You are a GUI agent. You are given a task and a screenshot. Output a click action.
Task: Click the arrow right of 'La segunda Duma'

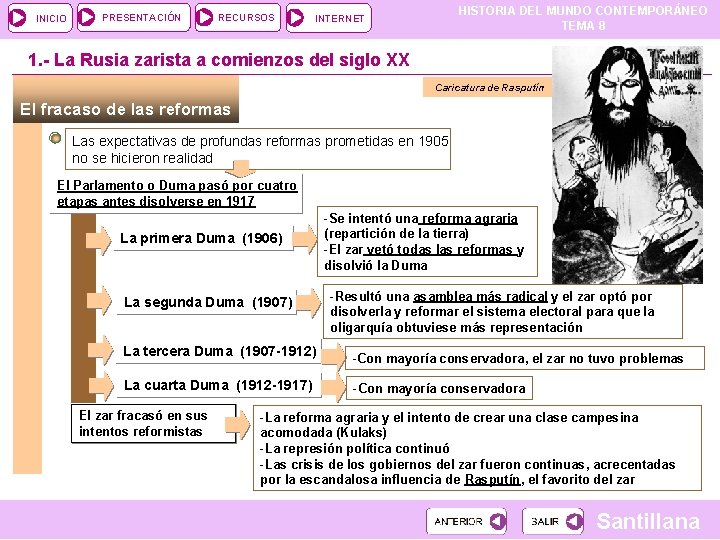309,303
